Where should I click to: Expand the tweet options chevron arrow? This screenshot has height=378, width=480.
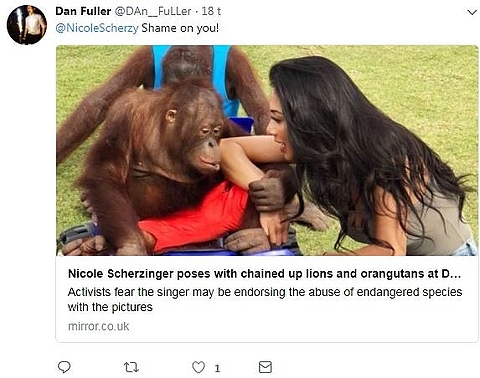coord(472,13)
